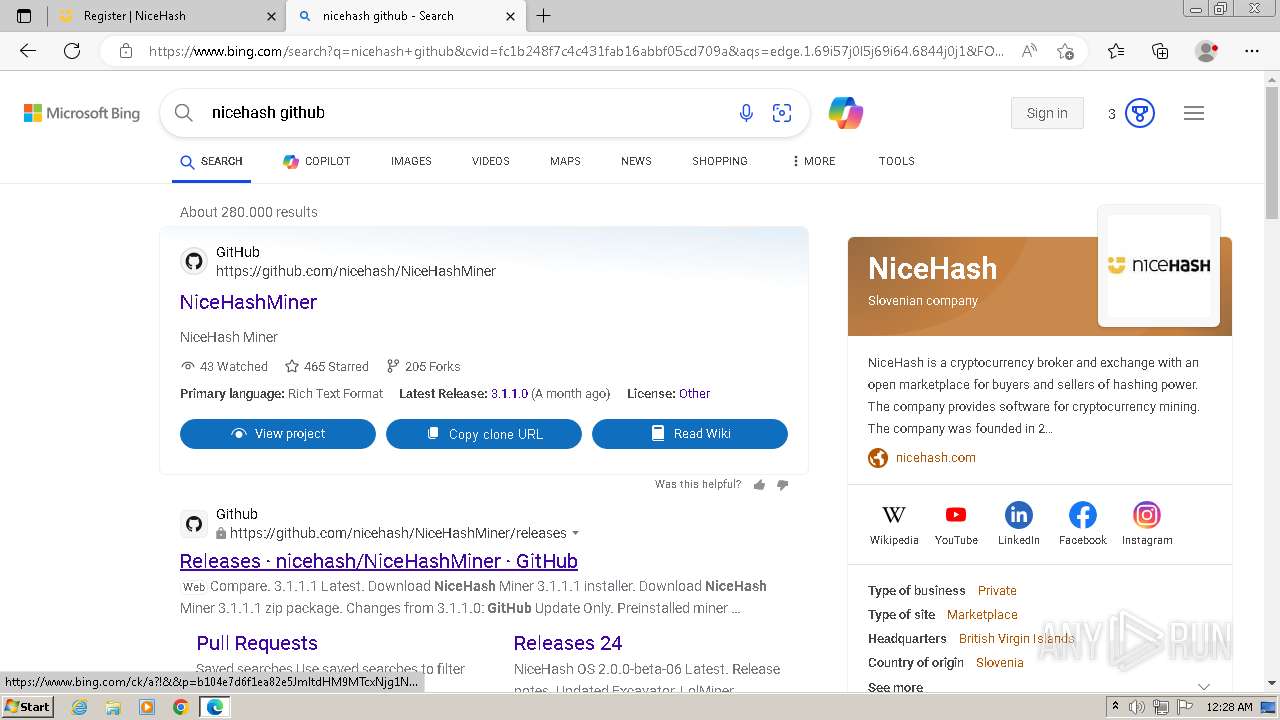
Task: Open the Releases 24 sublink
Action: pos(568,643)
